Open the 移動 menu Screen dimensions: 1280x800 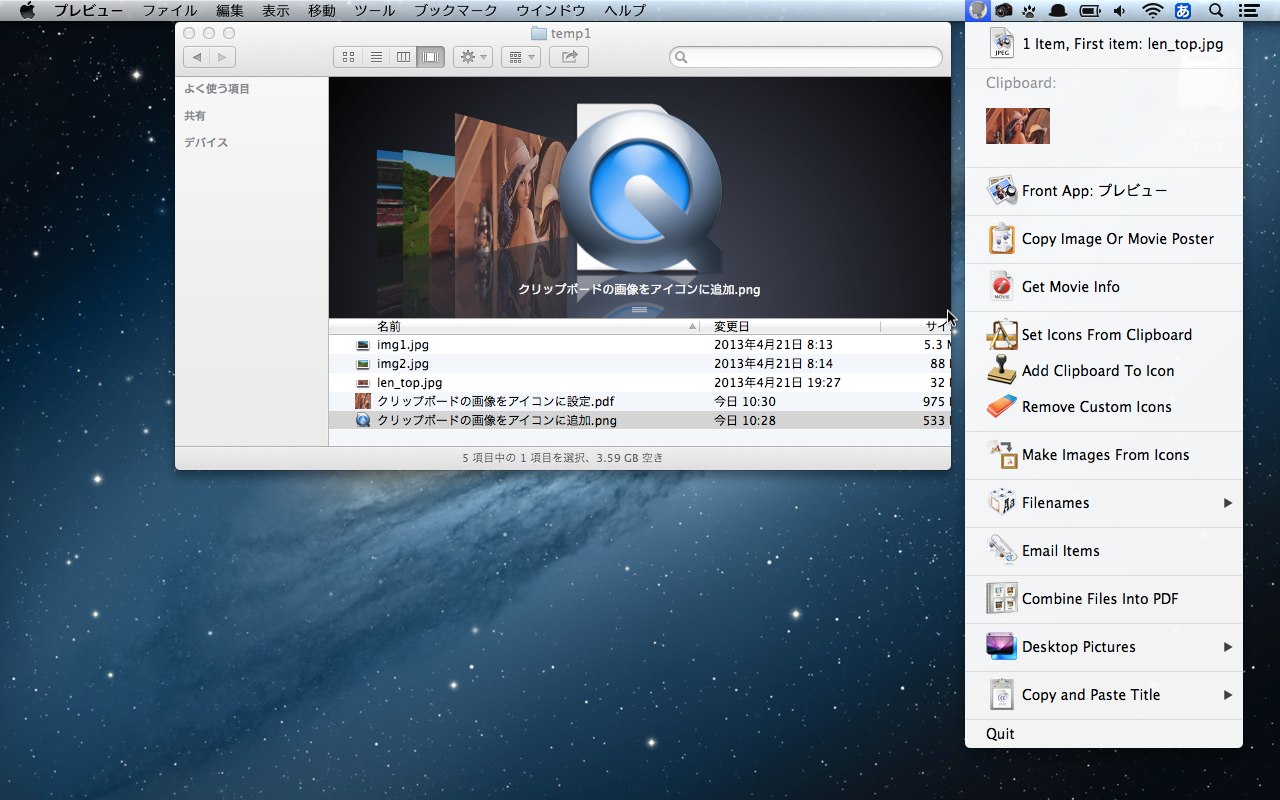pos(322,11)
